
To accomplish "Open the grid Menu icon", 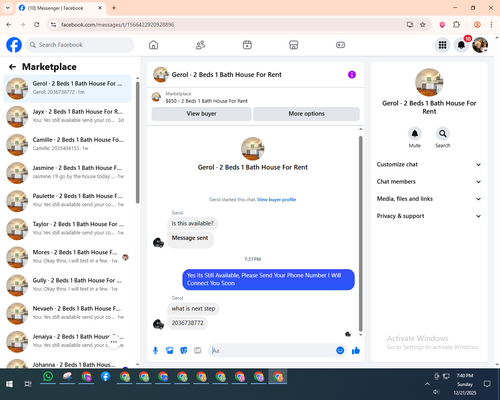I will (442, 45).
